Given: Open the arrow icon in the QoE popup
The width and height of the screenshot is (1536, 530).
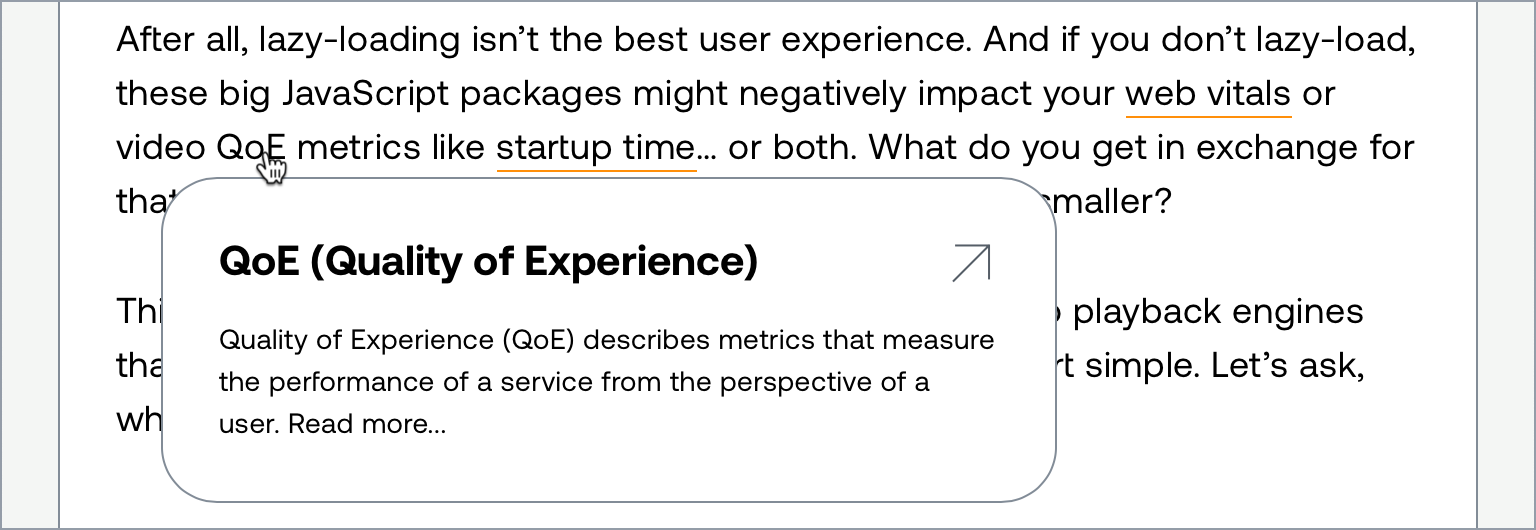Looking at the screenshot, I should [971, 263].
